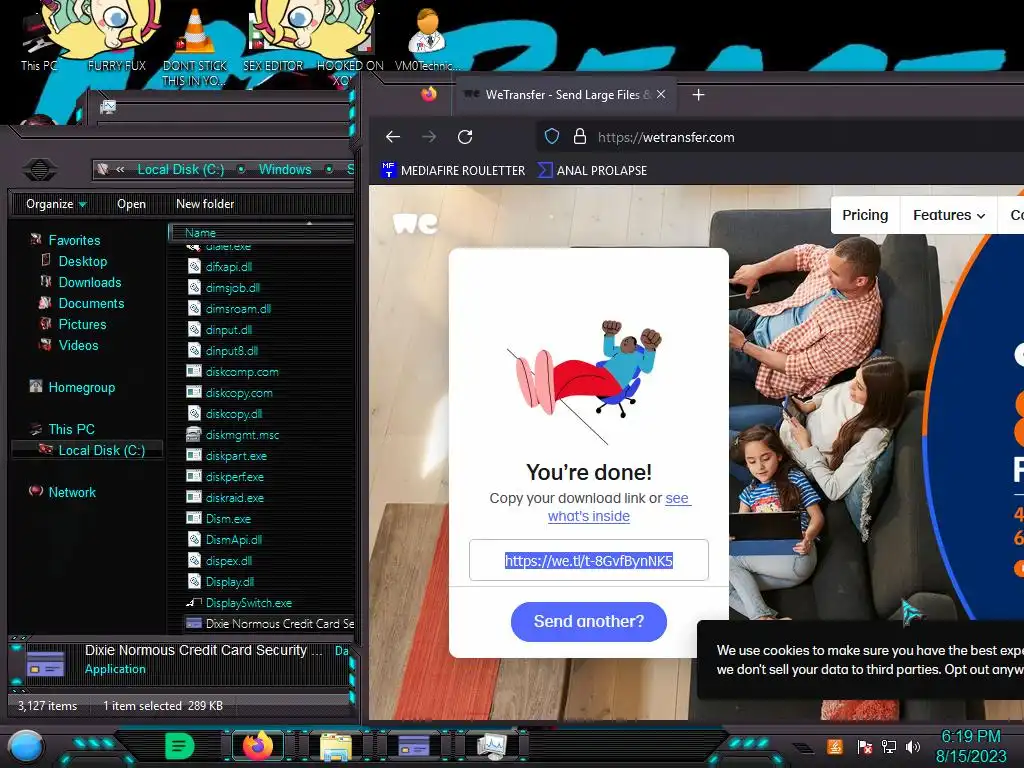The height and width of the screenshot is (768, 1024).
Task: Select dinput.dll file
Action: click(228, 330)
